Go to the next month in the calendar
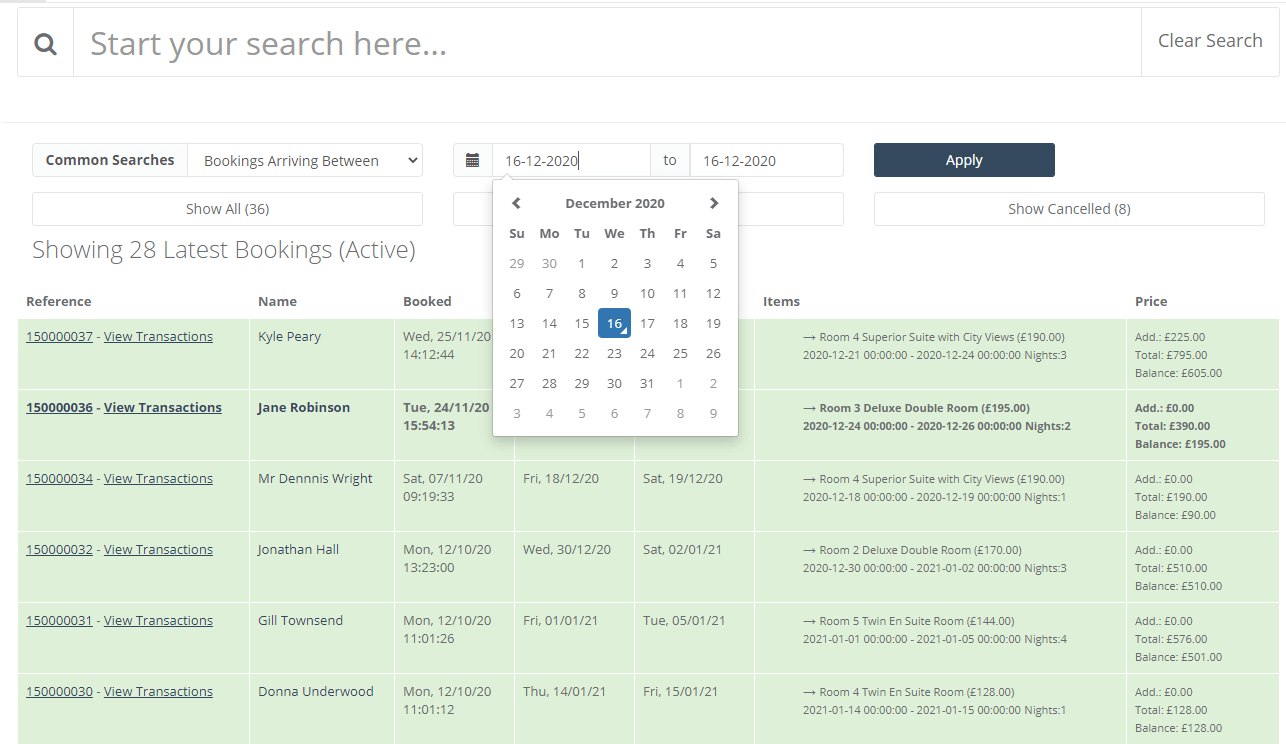This screenshot has width=1286, height=744. point(713,202)
